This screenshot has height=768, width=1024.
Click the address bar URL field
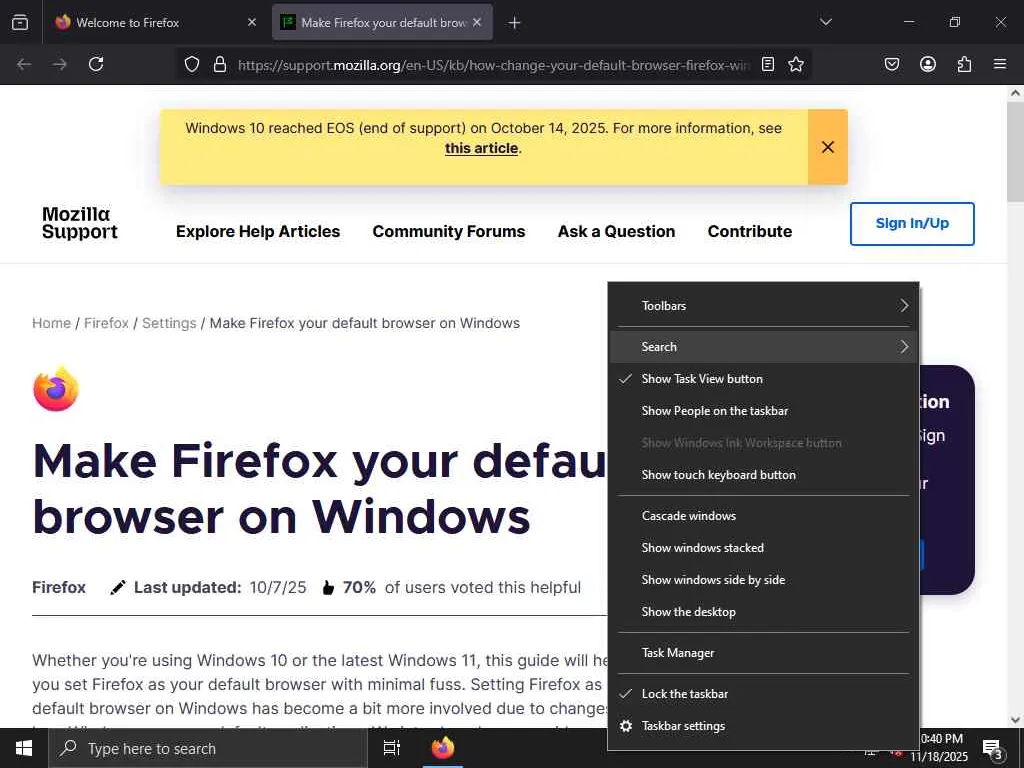click(493, 65)
